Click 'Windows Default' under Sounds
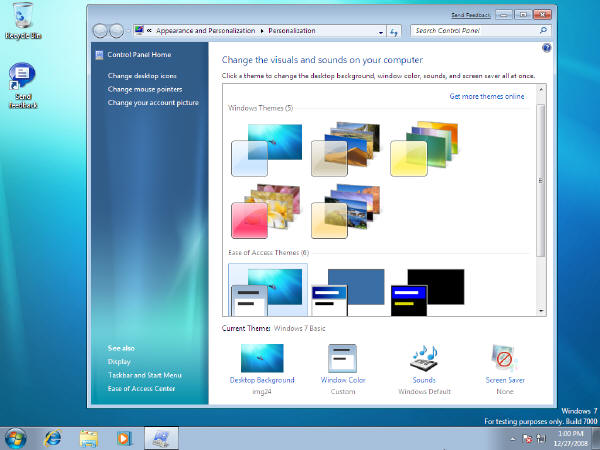The height and width of the screenshot is (450, 600). pos(424,391)
